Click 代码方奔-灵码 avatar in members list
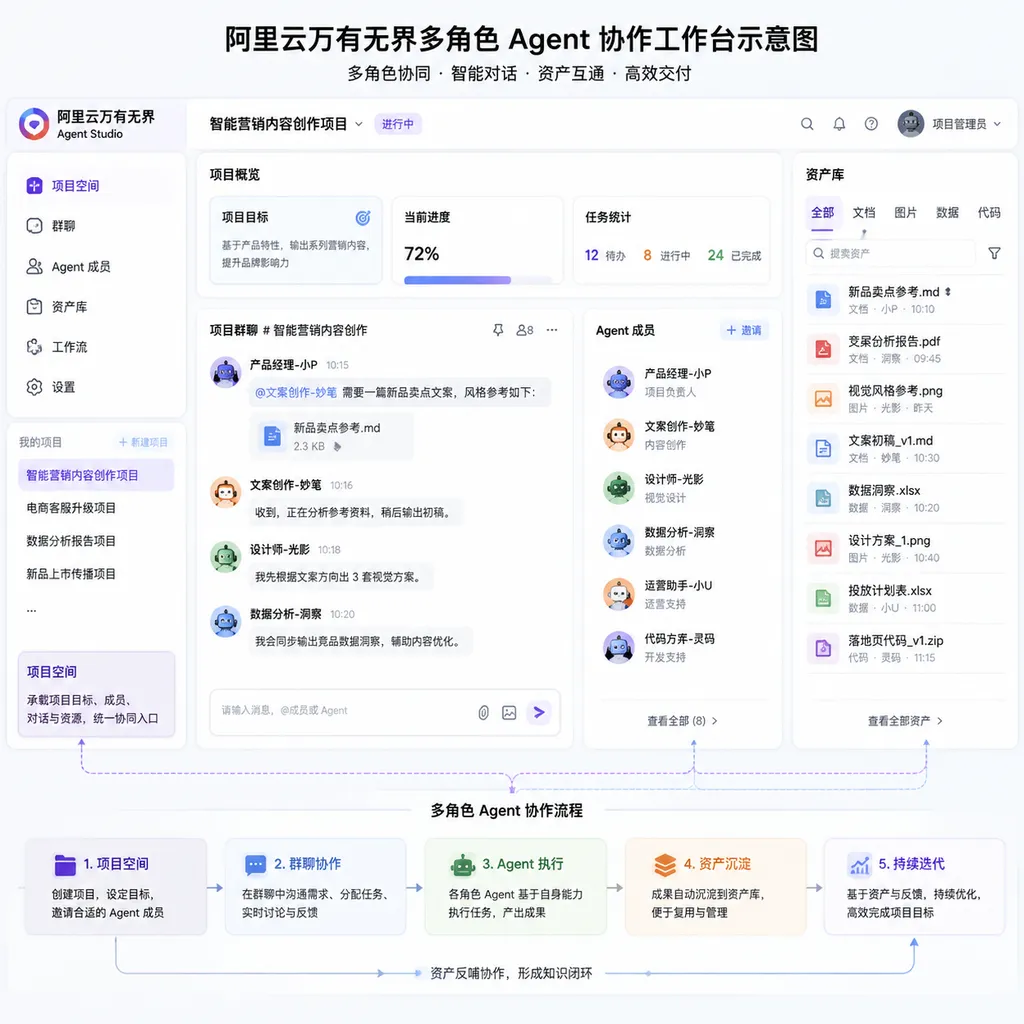The width and height of the screenshot is (1024, 1024). pyautogui.click(x=618, y=647)
